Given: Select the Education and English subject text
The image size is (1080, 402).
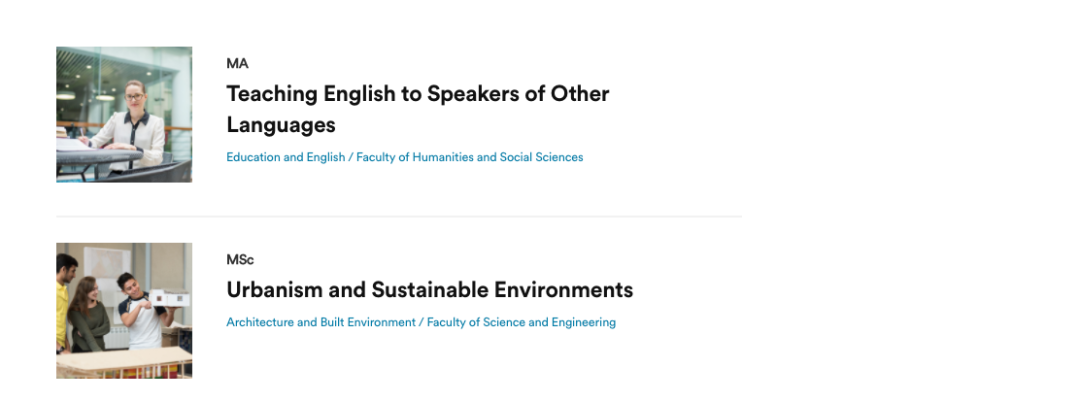Looking at the screenshot, I should (x=285, y=157).
